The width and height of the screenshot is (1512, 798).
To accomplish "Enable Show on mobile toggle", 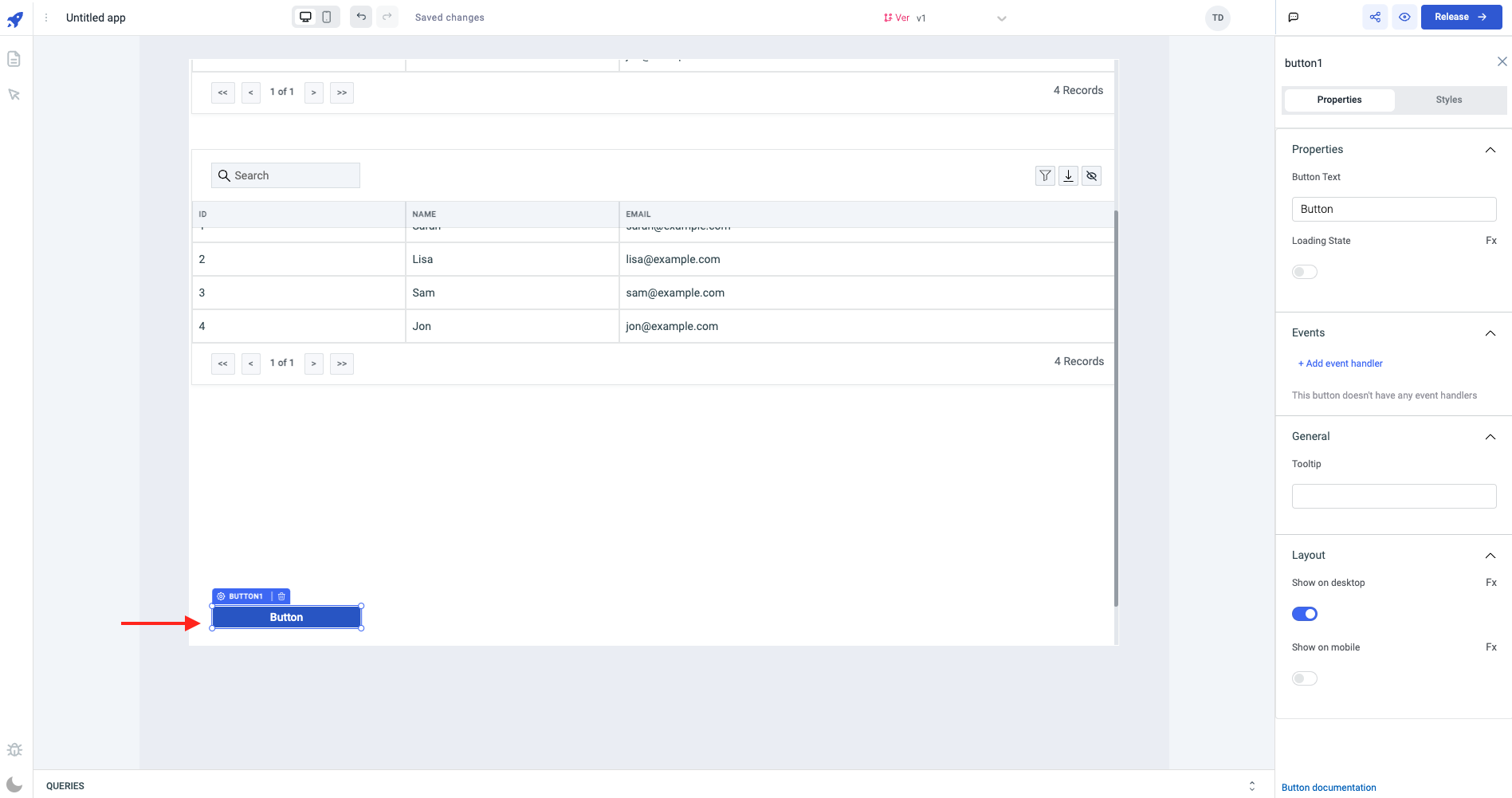I will pos(1304,678).
